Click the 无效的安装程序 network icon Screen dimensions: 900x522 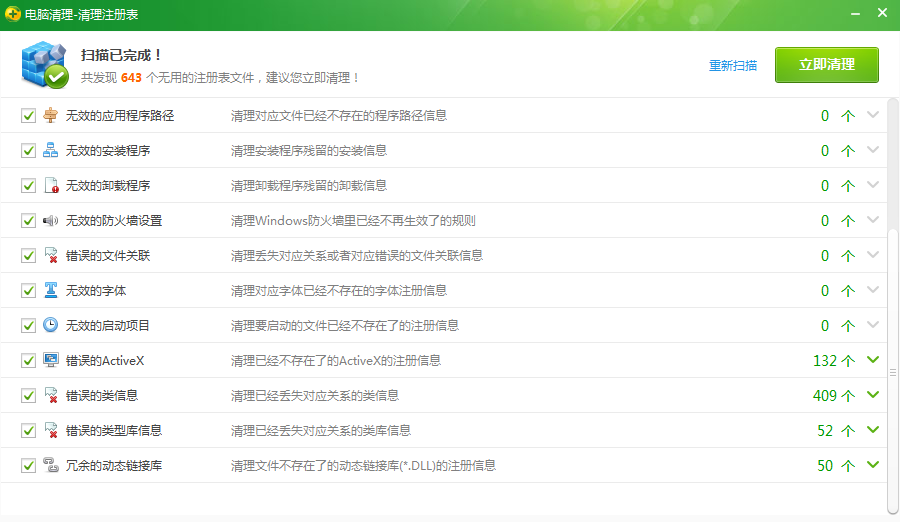[x=51, y=150]
